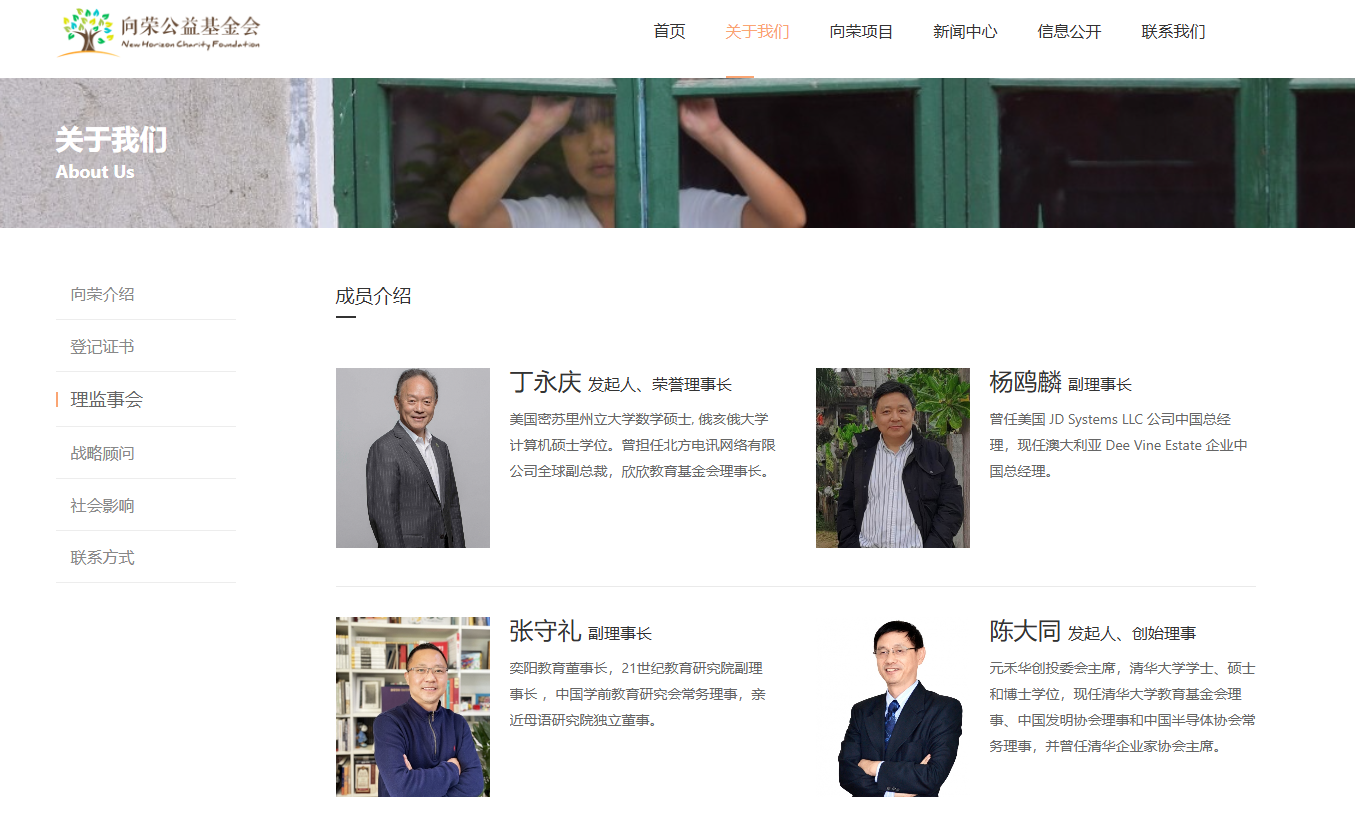The width and height of the screenshot is (1355, 822).
Task: Click the name heading 丁永庆
Action: [x=545, y=382]
